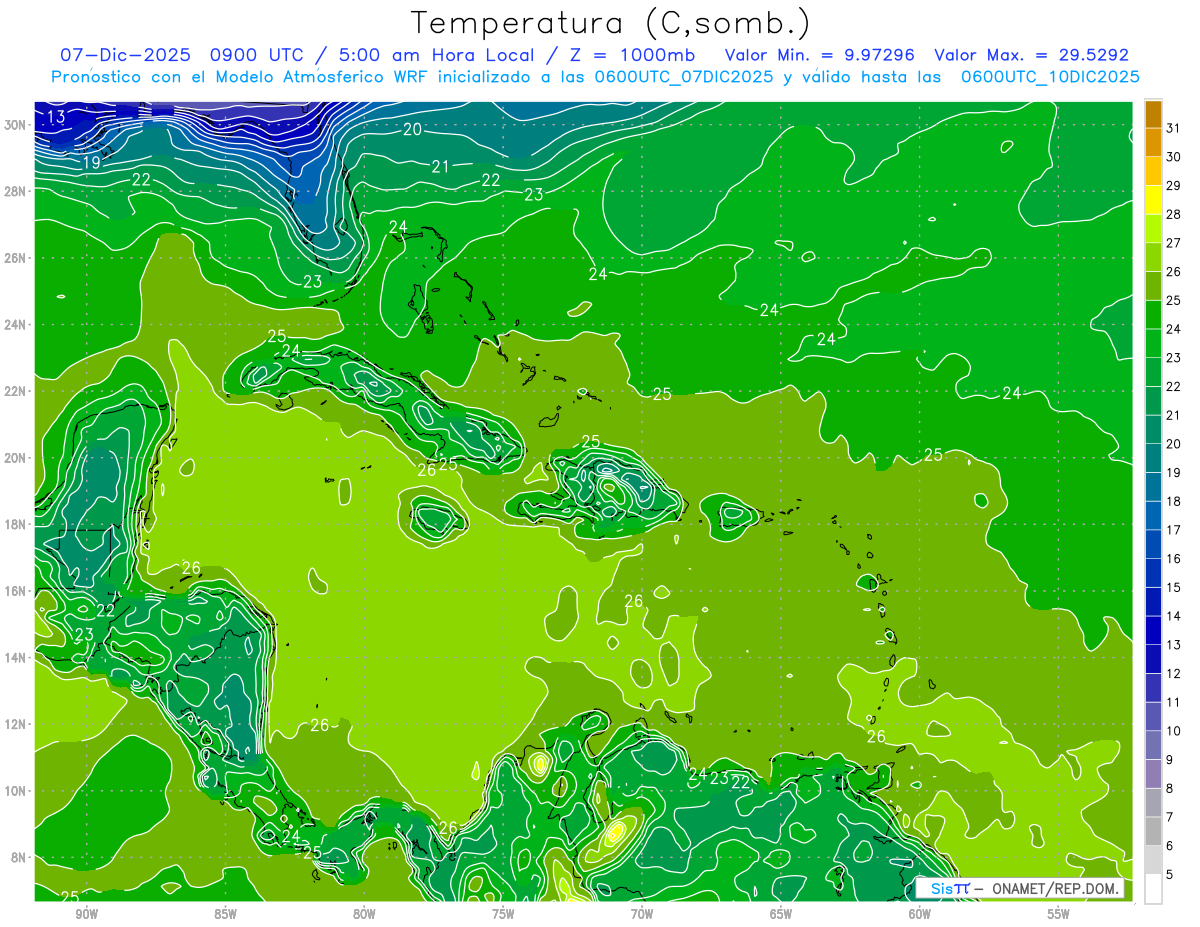Click the 5:00 am Hora Local text
1200x927 pixels.
point(439,55)
